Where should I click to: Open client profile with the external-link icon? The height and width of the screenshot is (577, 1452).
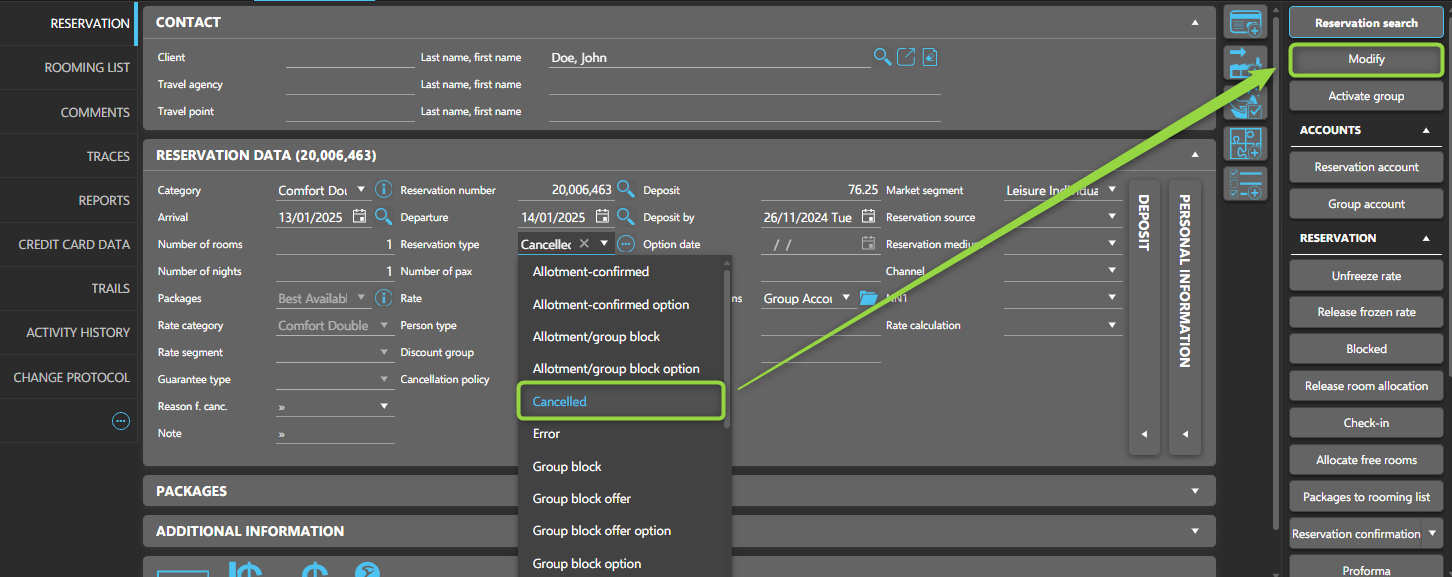tap(906, 57)
